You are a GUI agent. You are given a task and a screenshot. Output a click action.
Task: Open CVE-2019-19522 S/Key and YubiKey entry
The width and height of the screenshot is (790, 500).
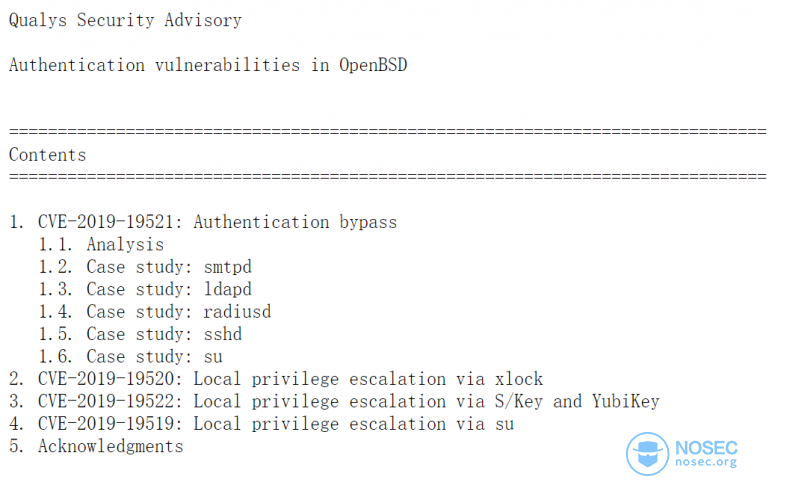click(334, 401)
